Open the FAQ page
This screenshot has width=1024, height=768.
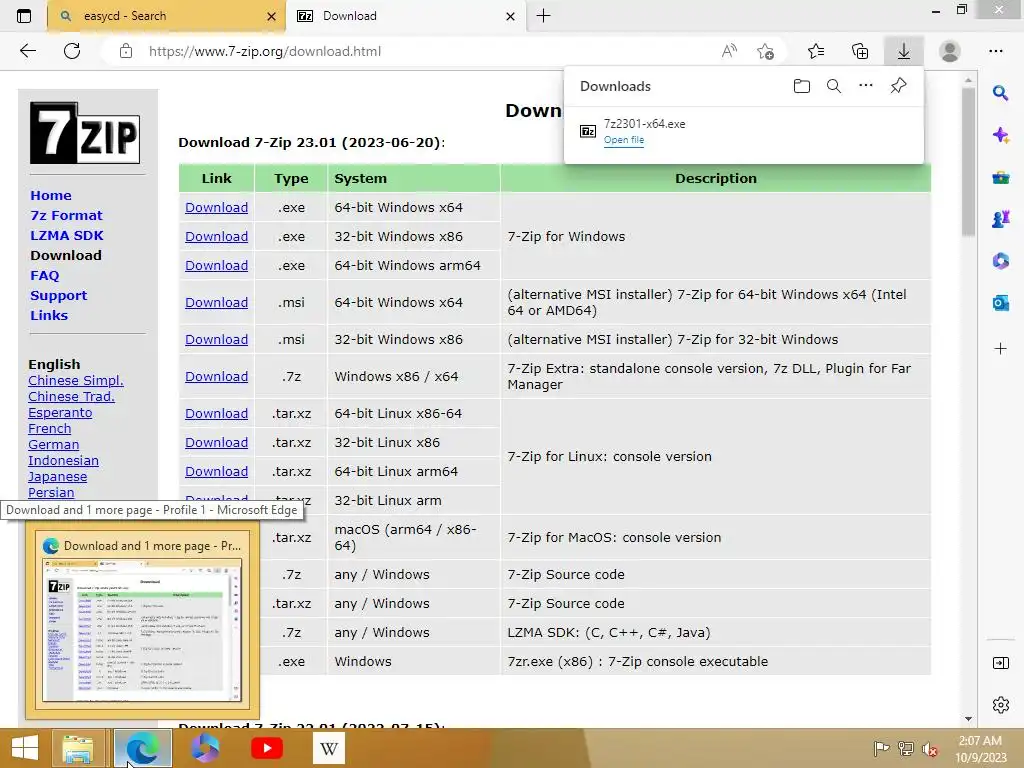44,276
